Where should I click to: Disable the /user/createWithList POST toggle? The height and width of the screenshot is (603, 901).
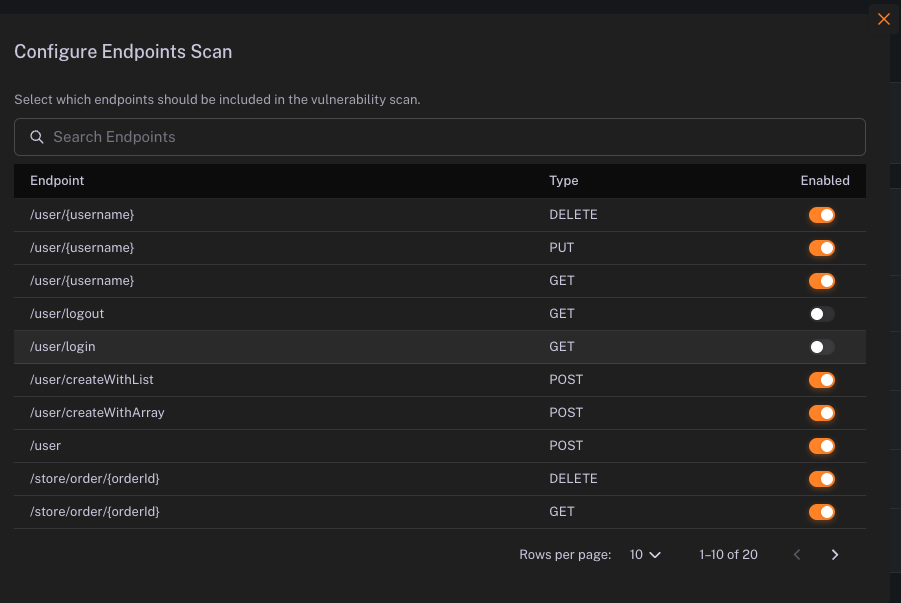tap(822, 379)
